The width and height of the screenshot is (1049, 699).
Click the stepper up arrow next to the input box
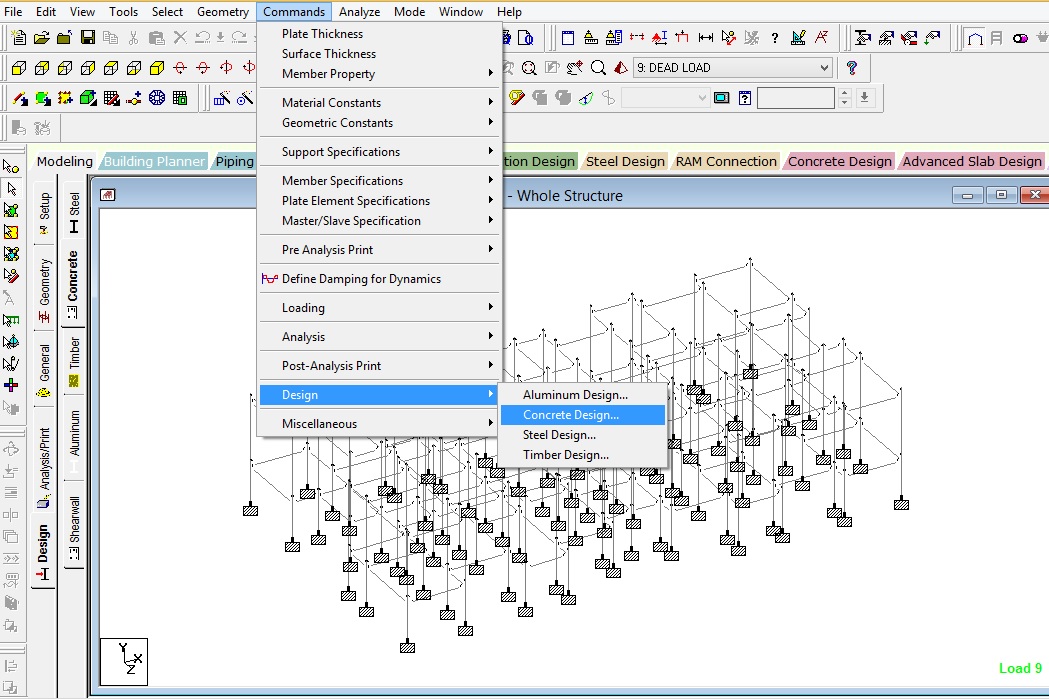pos(844,94)
